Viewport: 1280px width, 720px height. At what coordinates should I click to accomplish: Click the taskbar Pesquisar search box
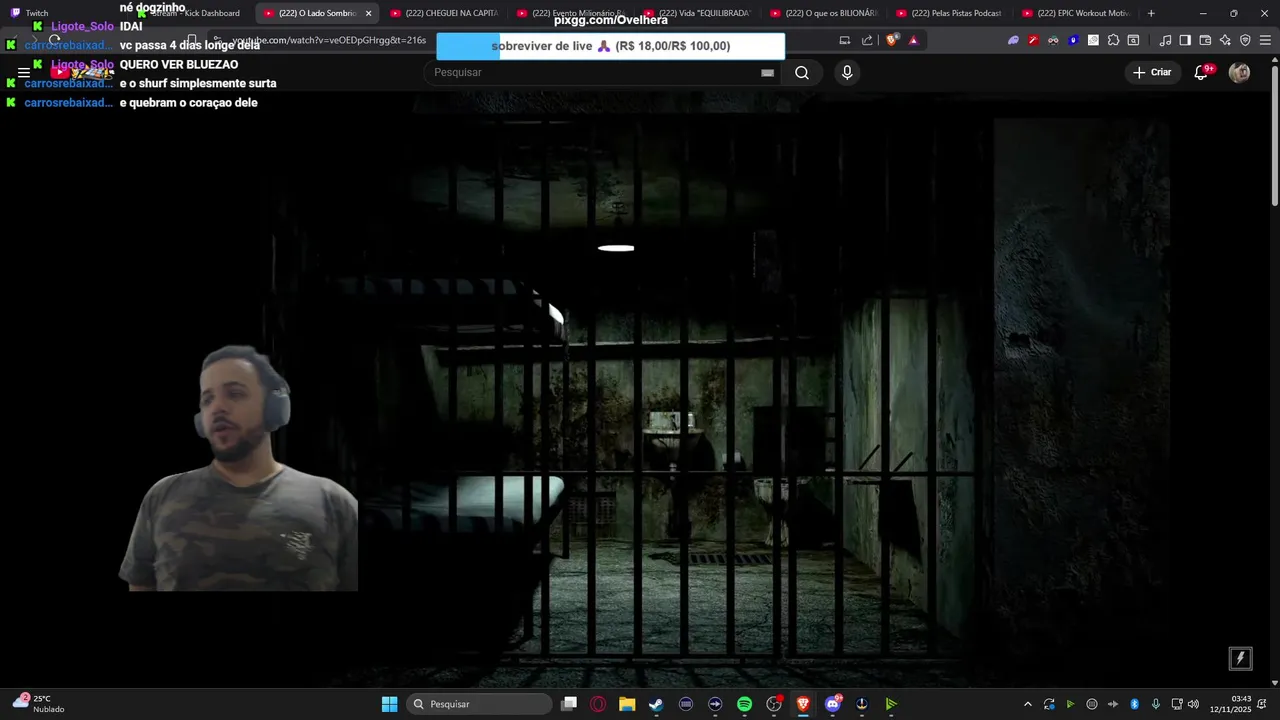pyautogui.click(x=479, y=704)
